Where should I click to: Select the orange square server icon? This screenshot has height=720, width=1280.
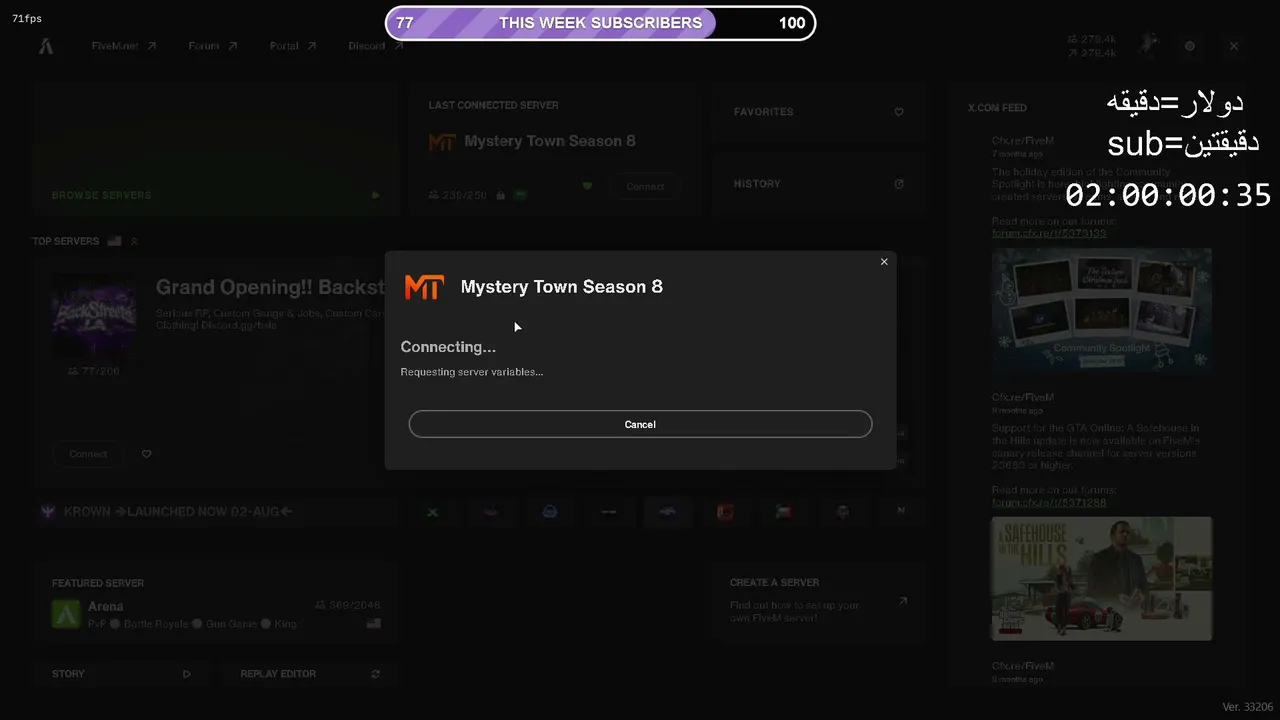[725, 512]
